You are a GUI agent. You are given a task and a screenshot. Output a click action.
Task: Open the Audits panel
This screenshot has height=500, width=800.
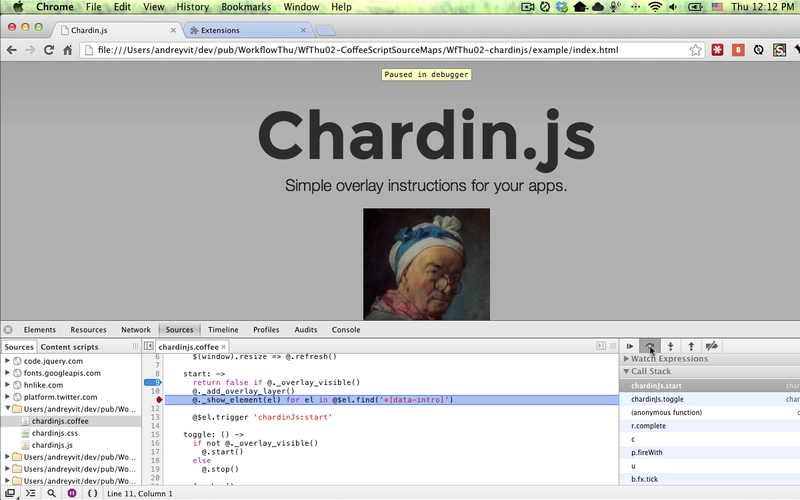coord(306,330)
